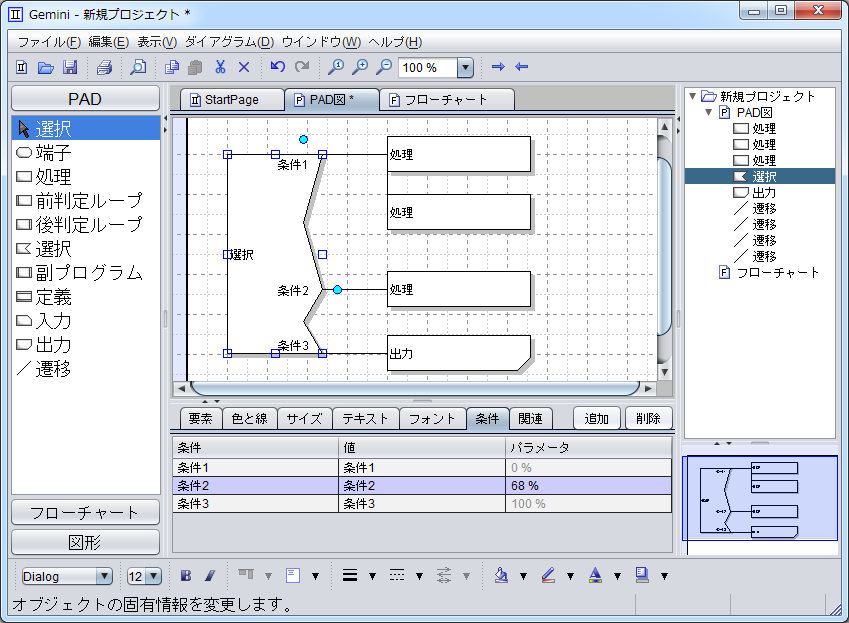
Task: Click the forward blue arrow icon
Action: click(498, 67)
